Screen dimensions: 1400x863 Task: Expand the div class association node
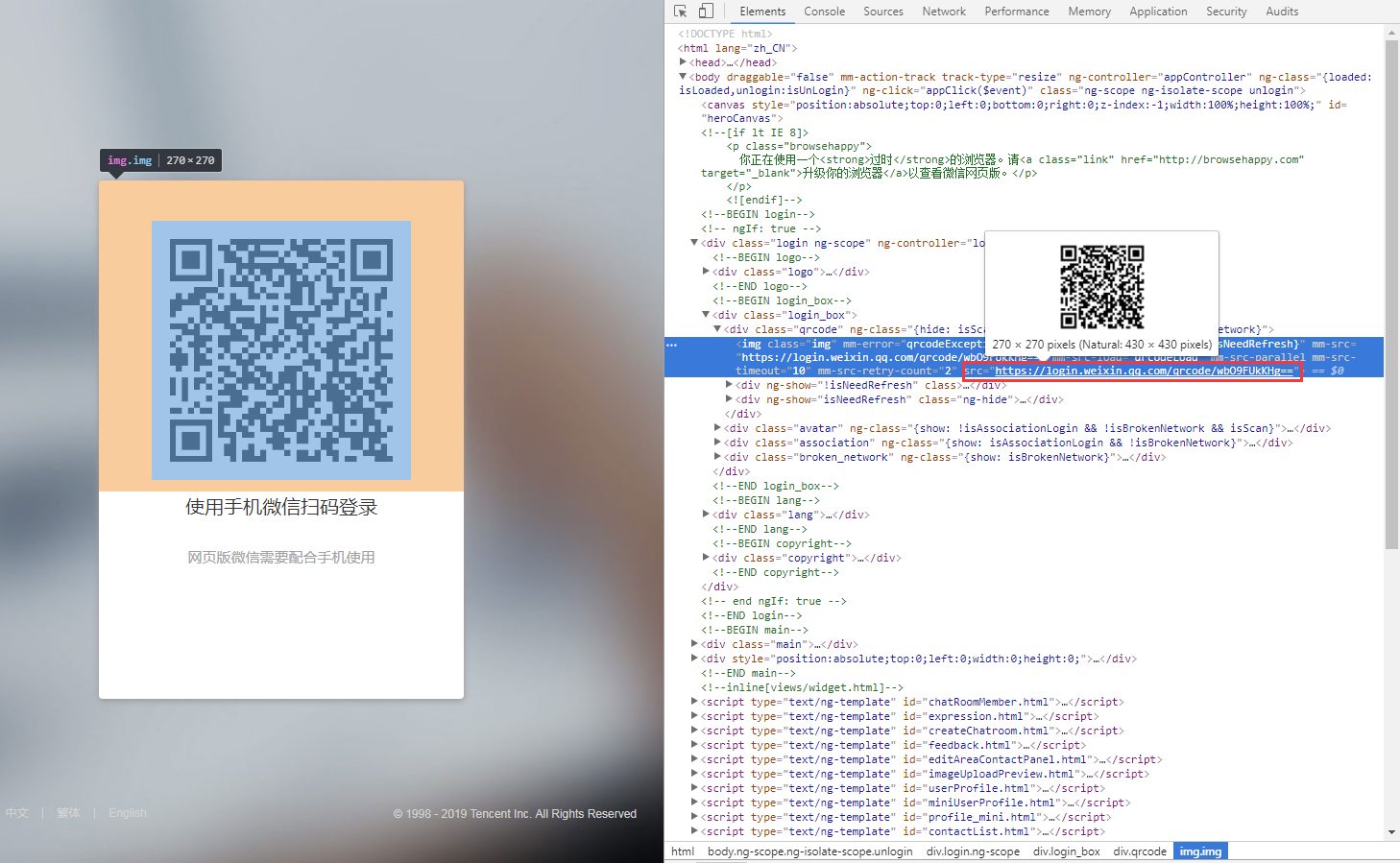click(x=717, y=443)
